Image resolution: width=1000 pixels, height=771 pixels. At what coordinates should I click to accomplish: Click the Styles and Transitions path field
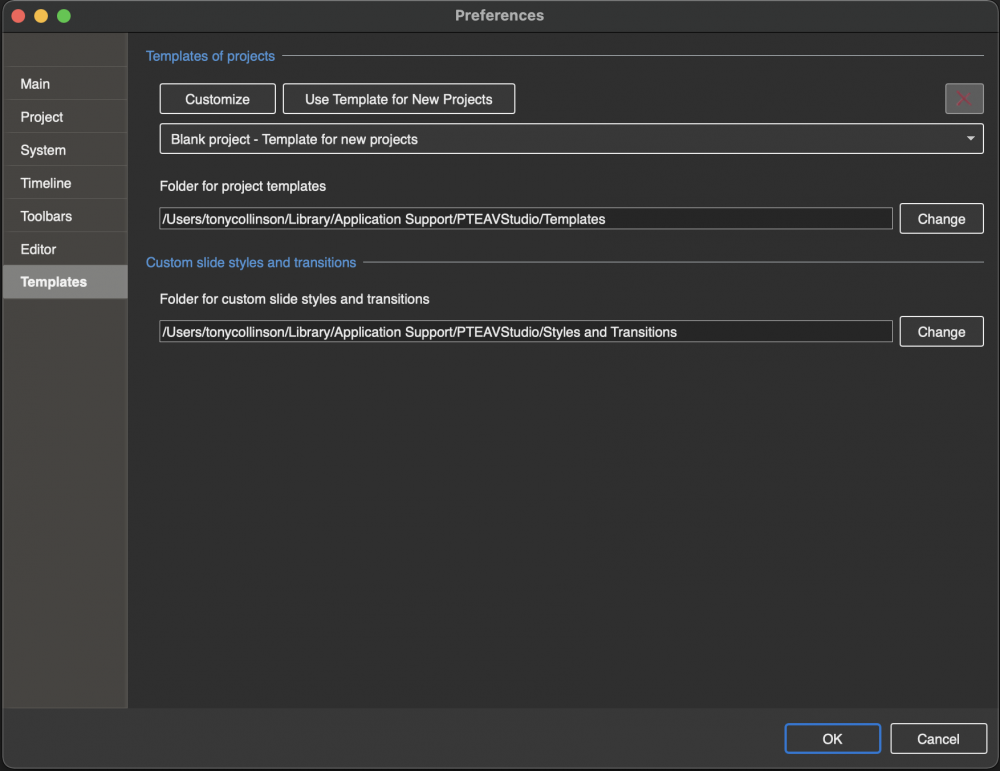(x=525, y=332)
